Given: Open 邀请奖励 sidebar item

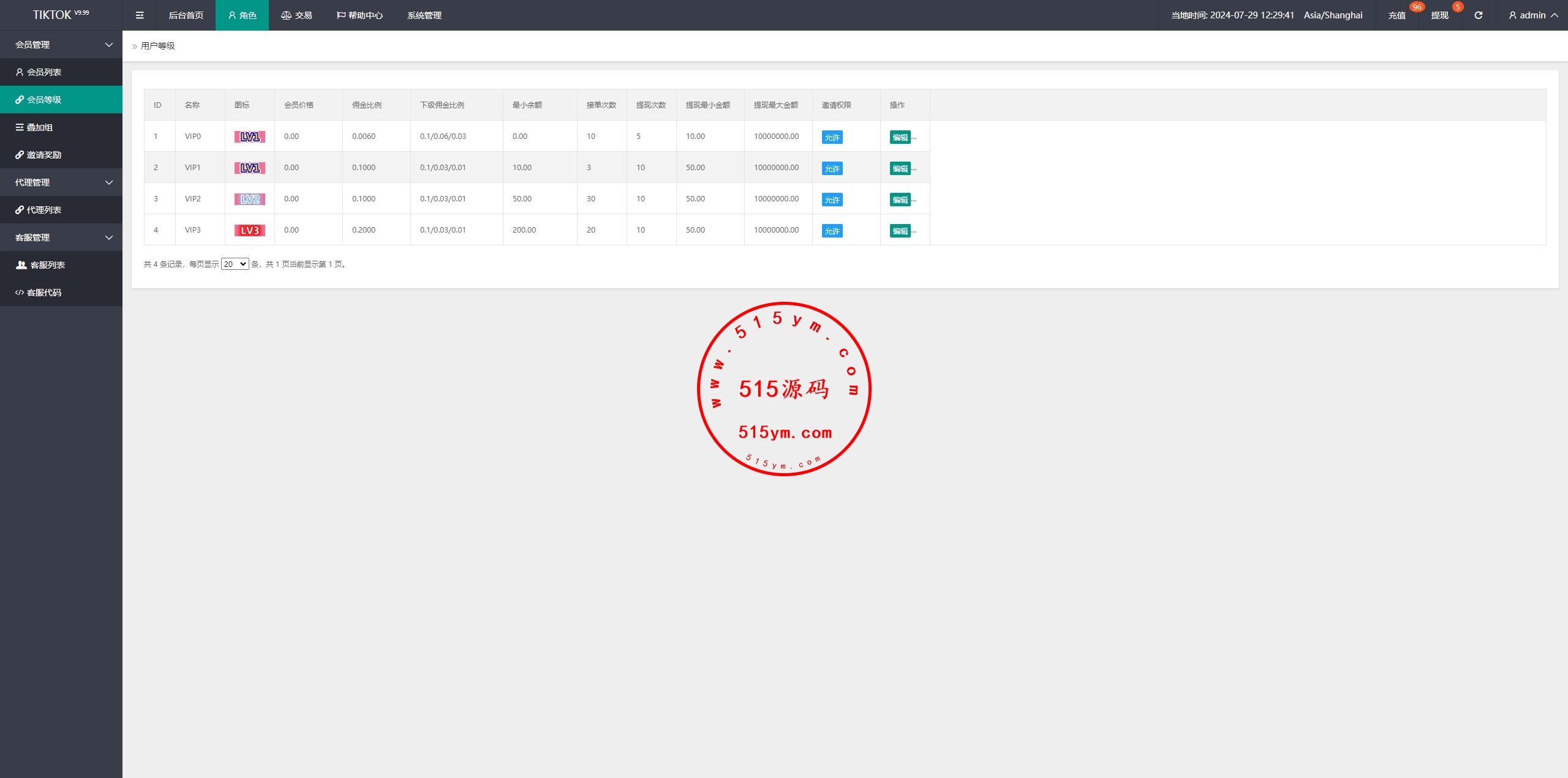Looking at the screenshot, I should tap(43, 155).
